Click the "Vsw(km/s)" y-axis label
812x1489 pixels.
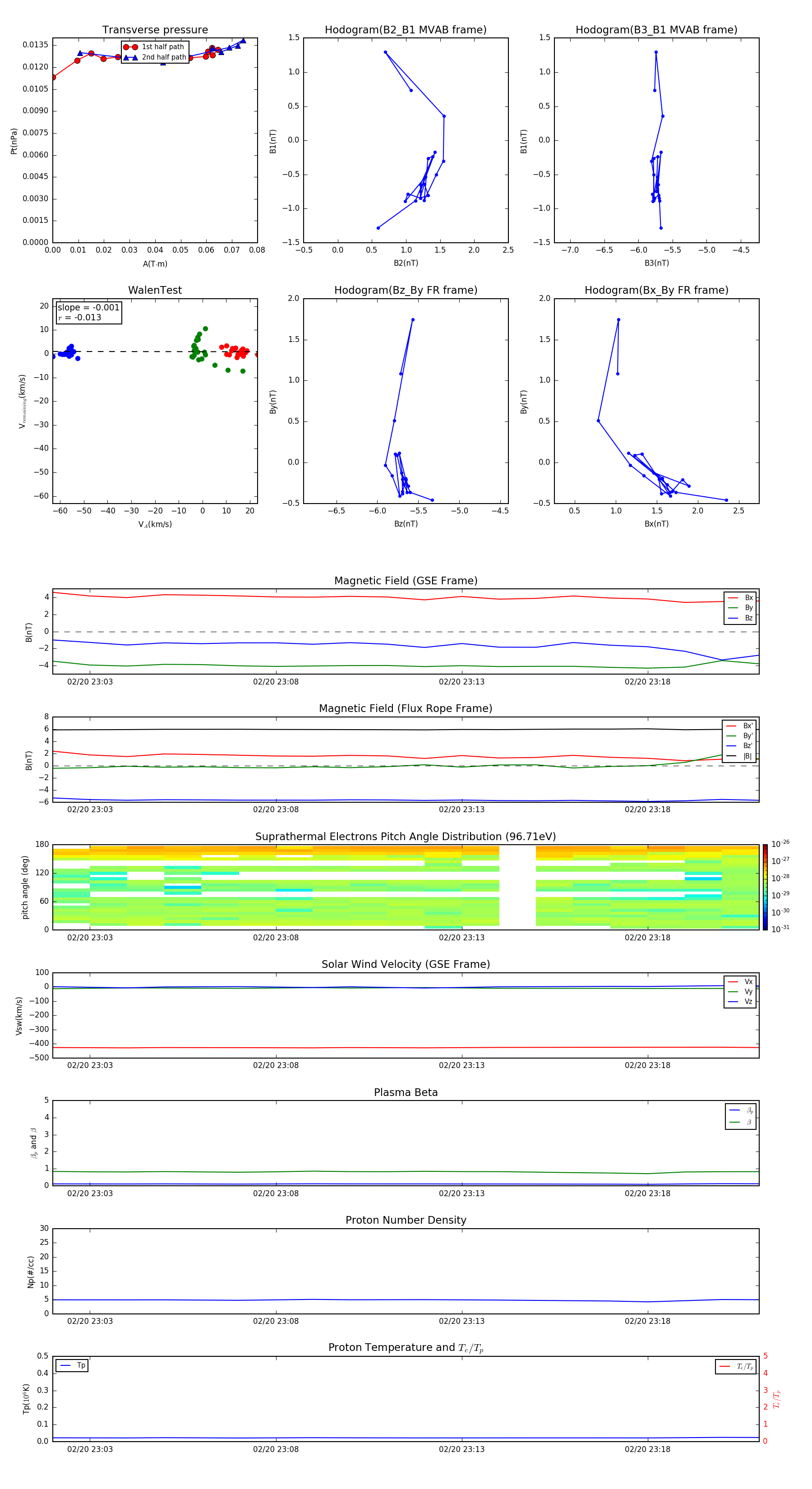pyautogui.click(x=18, y=1016)
